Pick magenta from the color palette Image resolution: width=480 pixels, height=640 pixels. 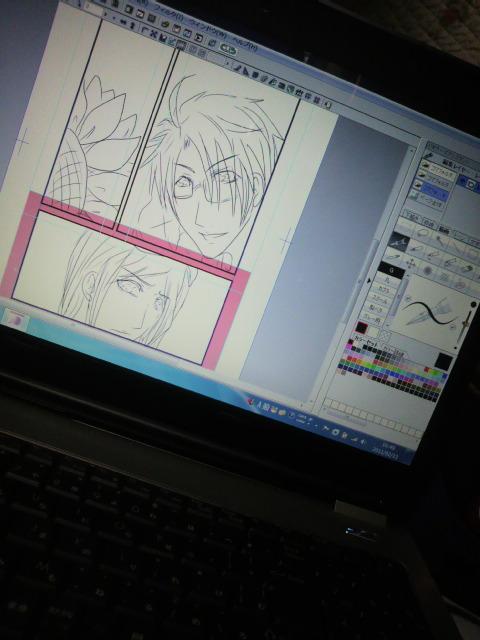click(x=348, y=348)
